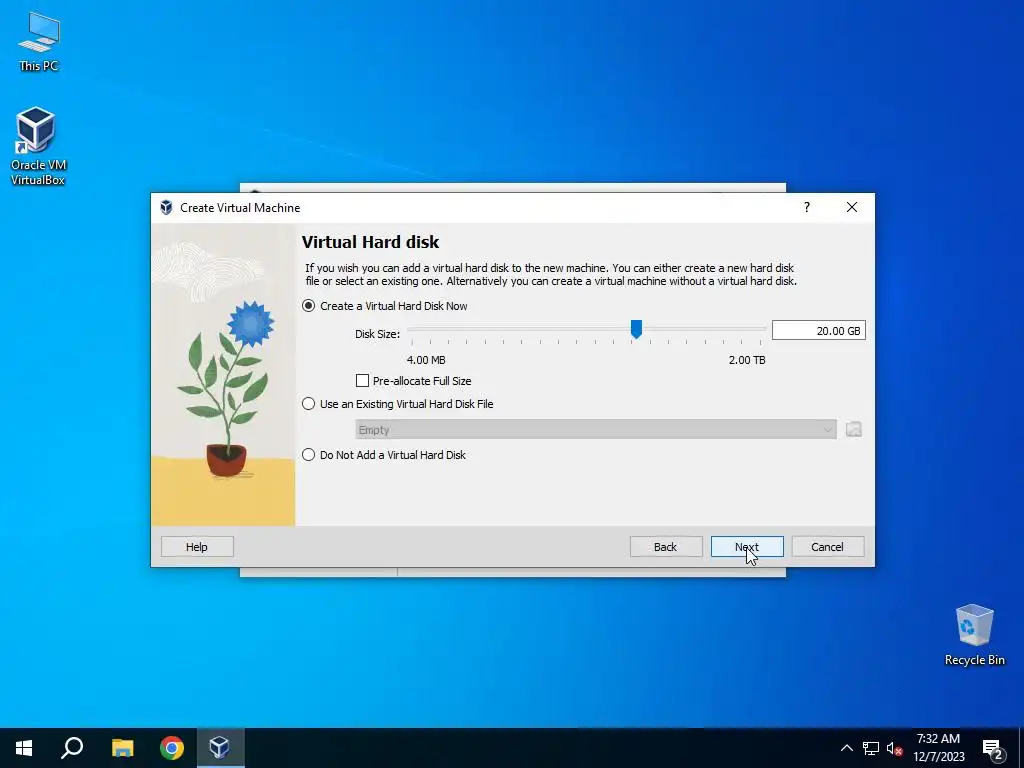Image resolution: width=1024 pixels, height=768 pixels.
Task: Click the Next button
Action: tap(746, 547)
